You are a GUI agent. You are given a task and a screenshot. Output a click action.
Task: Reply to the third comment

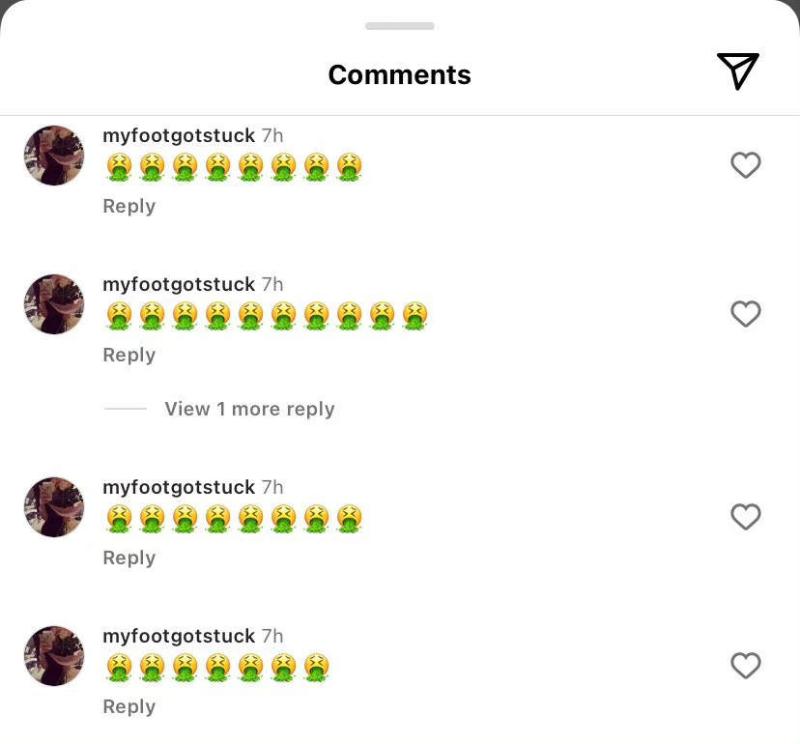tap(129, 558)
